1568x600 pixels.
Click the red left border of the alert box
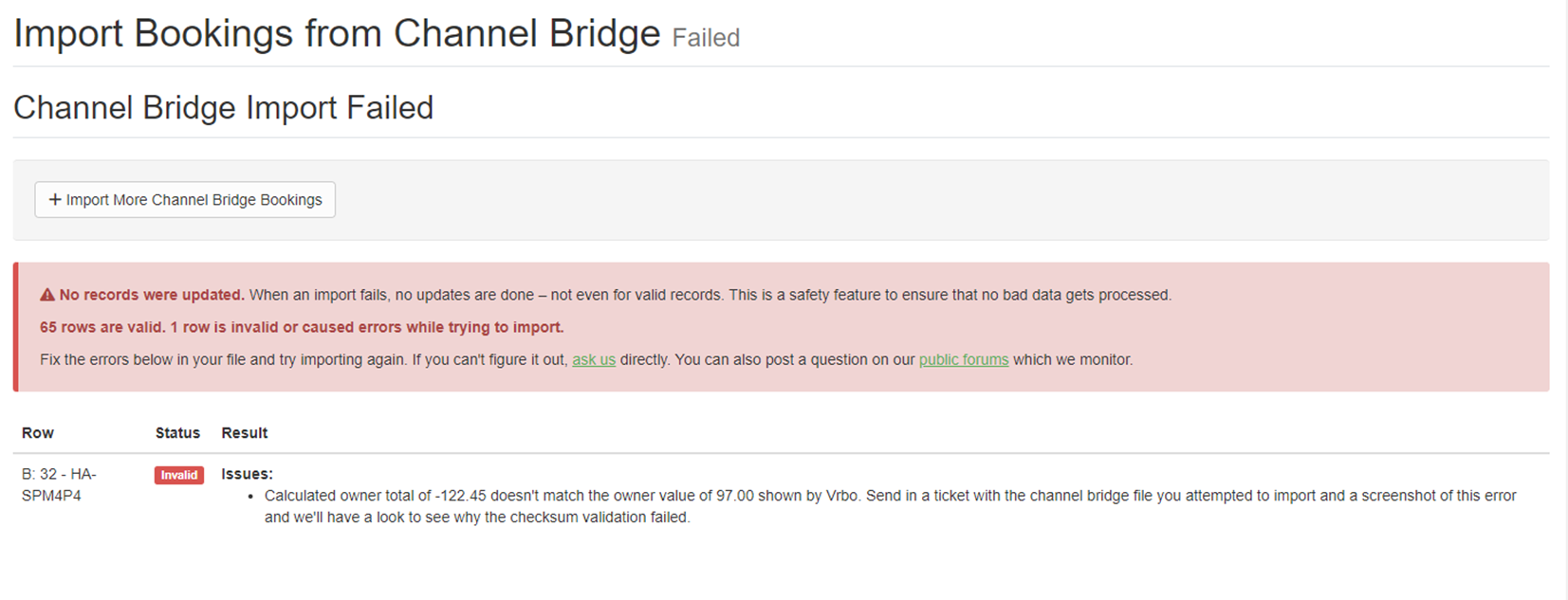[16, 327]
